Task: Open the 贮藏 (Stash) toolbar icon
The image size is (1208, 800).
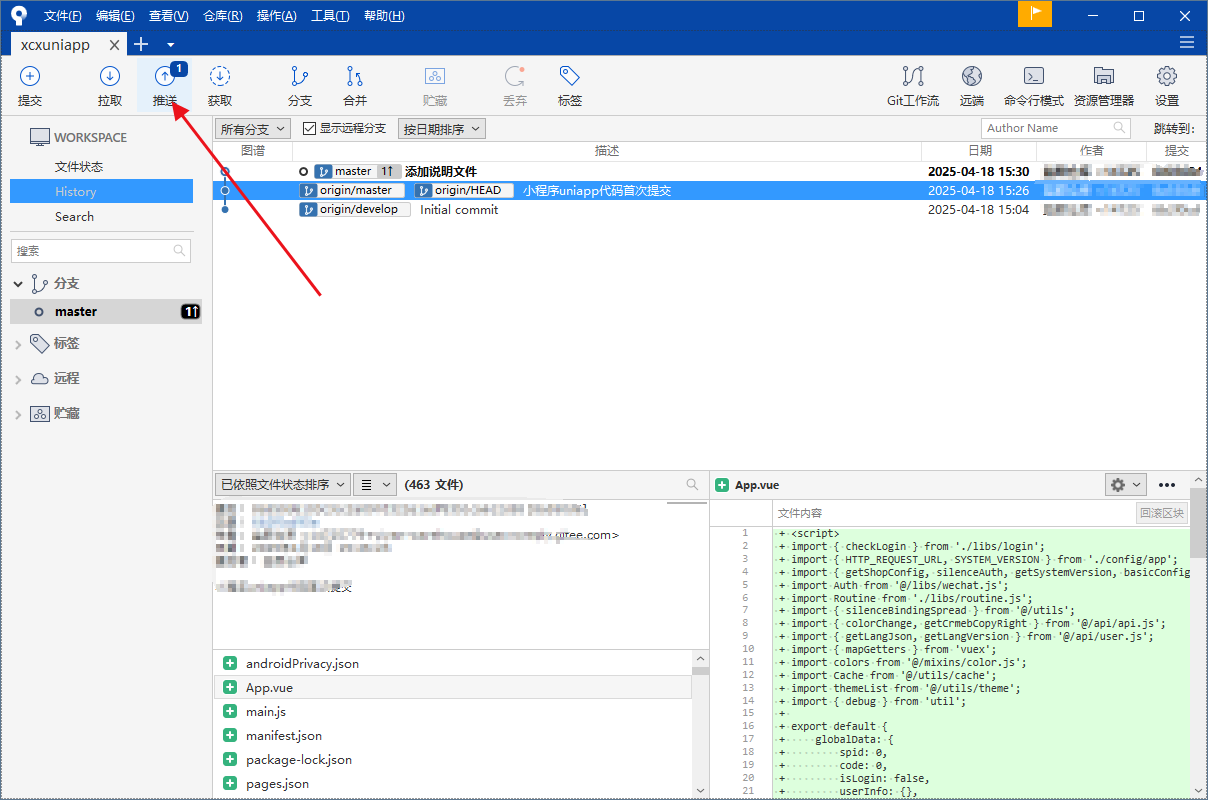Action: point(434,85)
